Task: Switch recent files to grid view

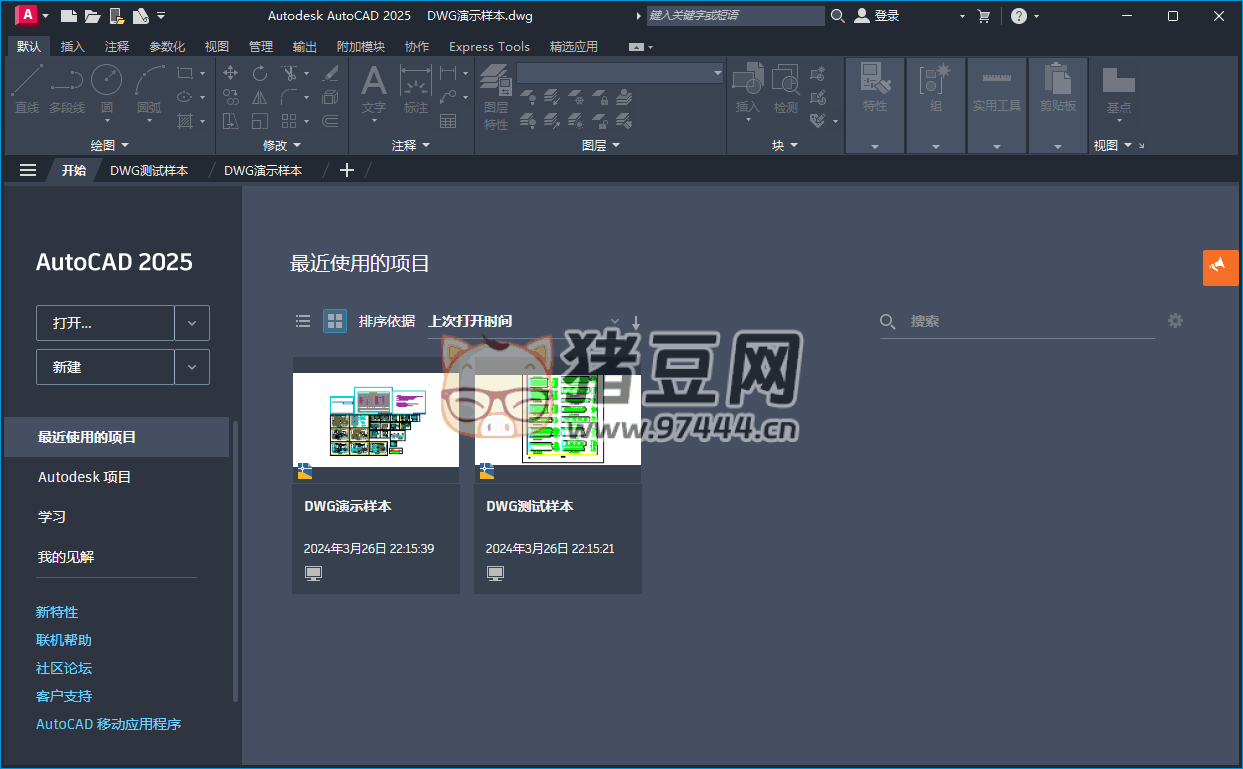Action: (334, 321)
